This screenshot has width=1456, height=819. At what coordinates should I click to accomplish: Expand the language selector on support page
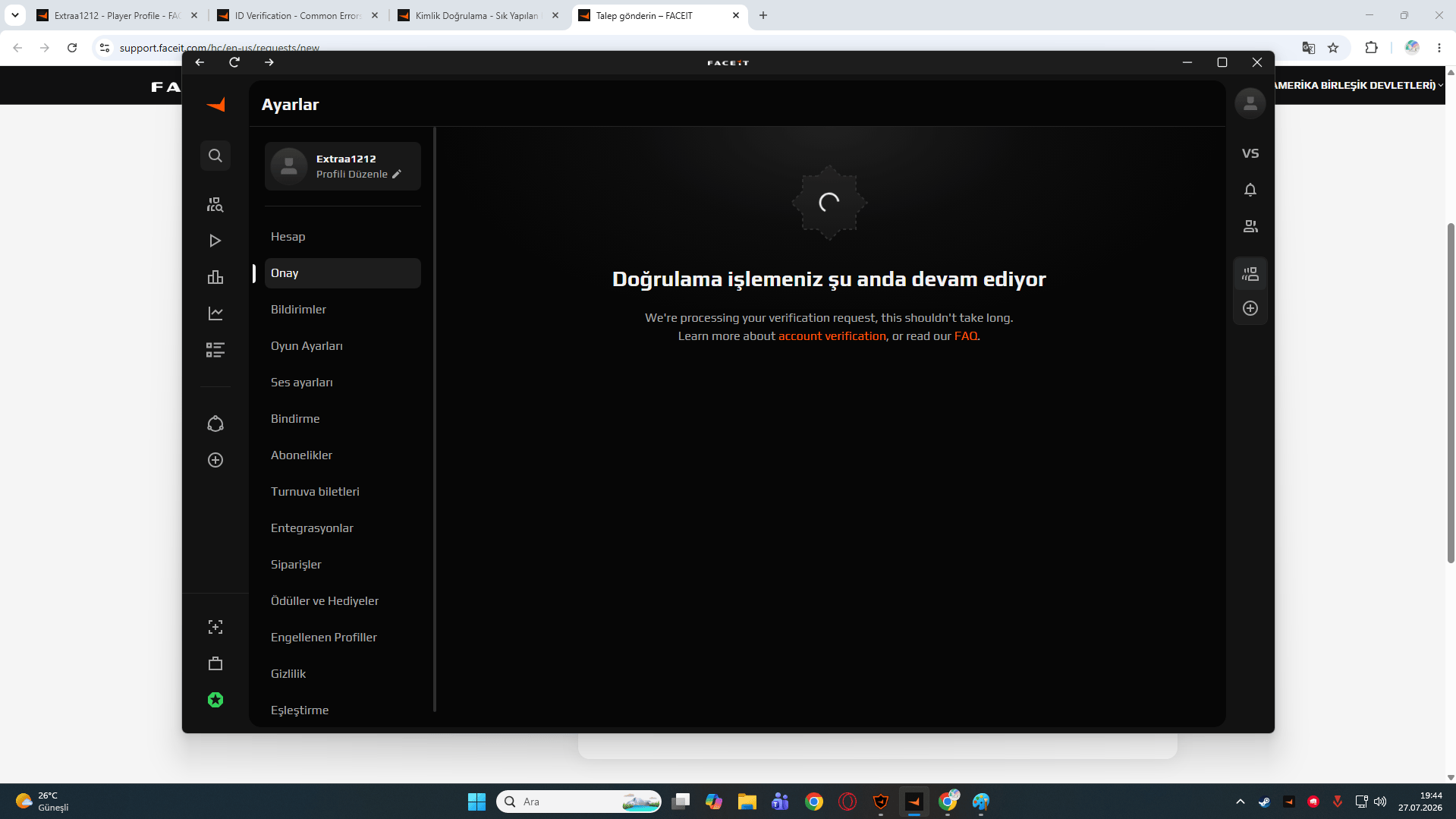point(1358,85)
